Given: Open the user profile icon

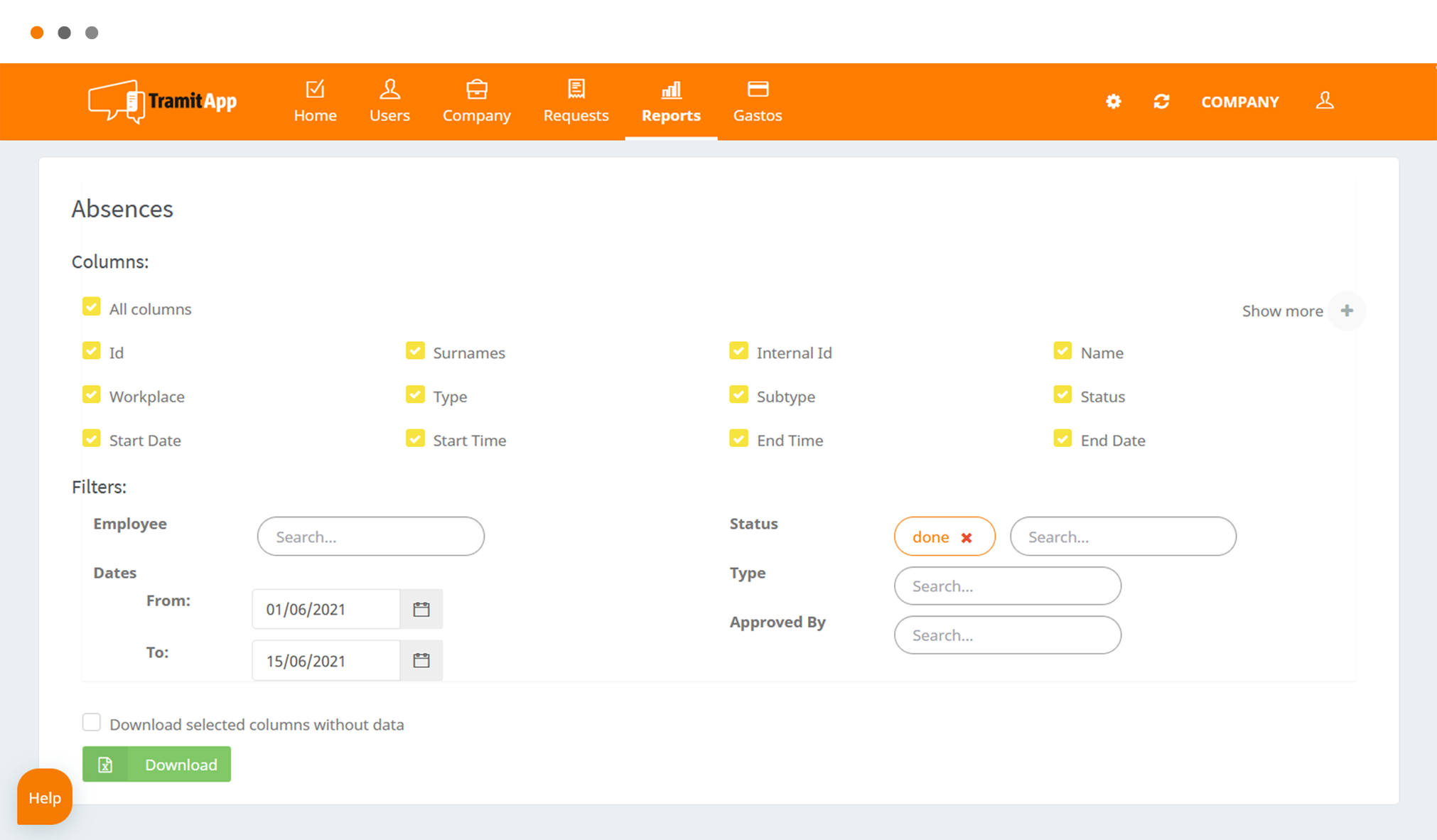Looking at the screenshot, I should point(1325,100).
